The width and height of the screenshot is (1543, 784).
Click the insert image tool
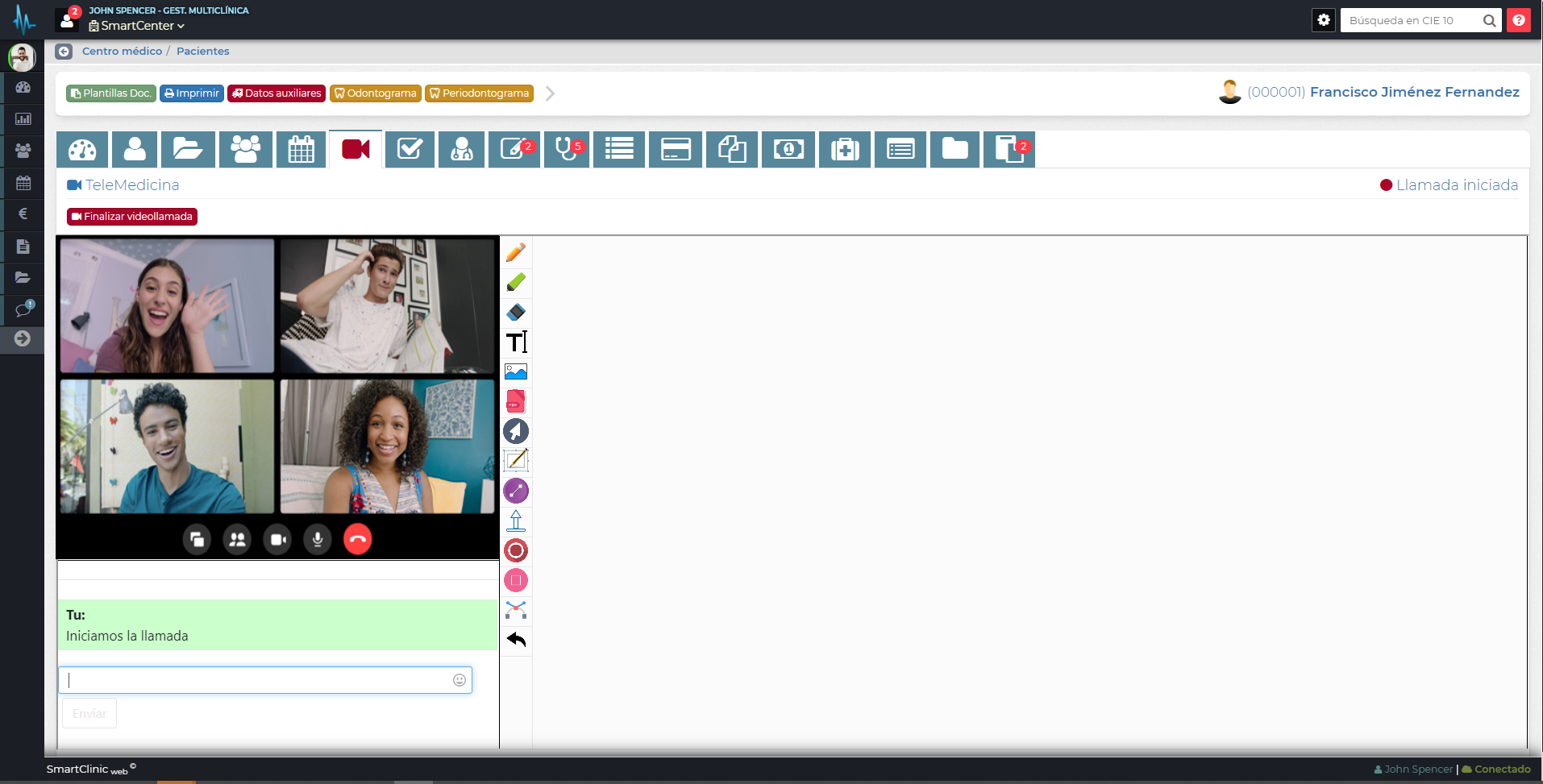516,371
